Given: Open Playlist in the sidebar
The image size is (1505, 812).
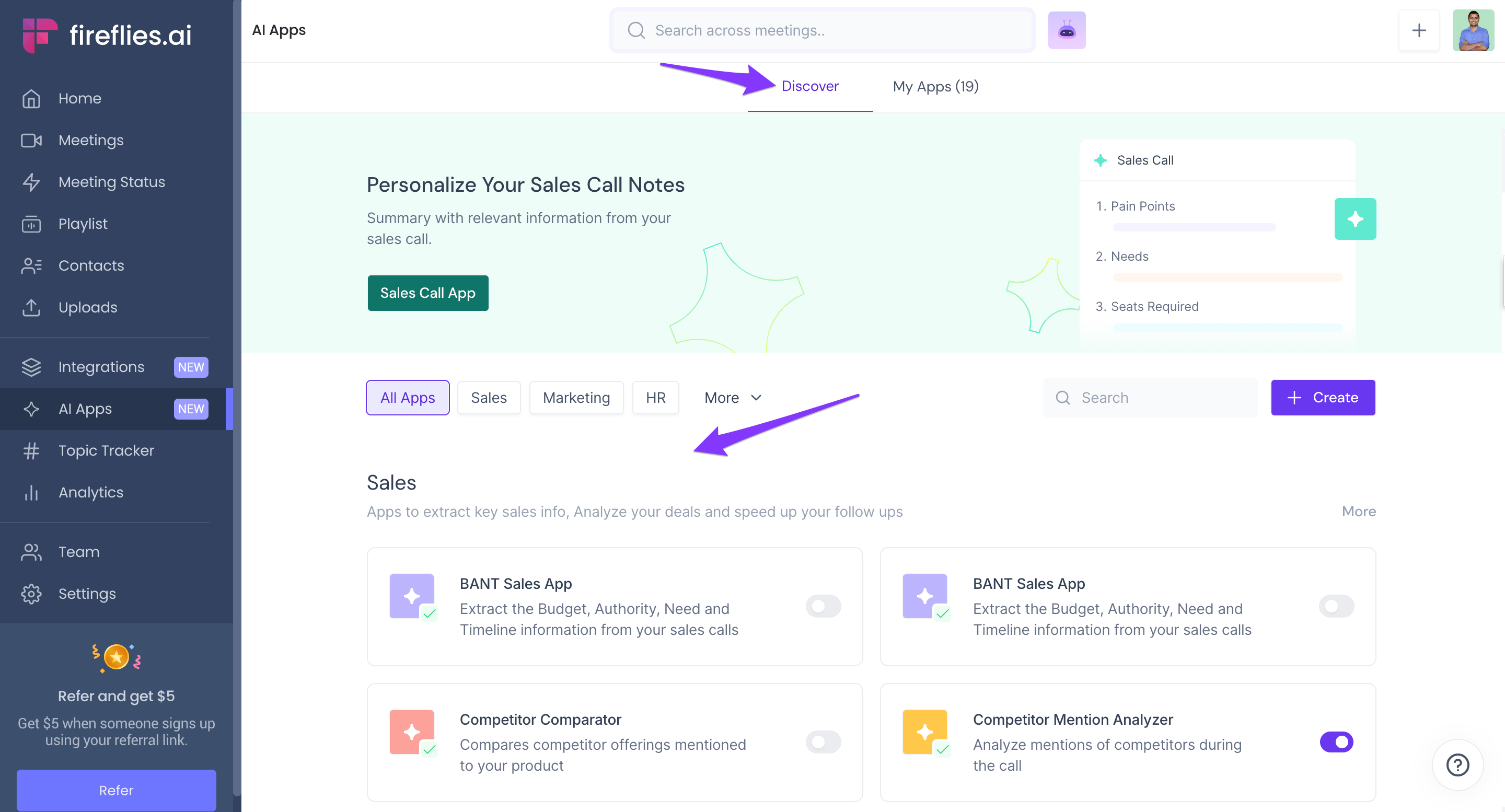Looking at the screenshot, I should tap(83, 224).
